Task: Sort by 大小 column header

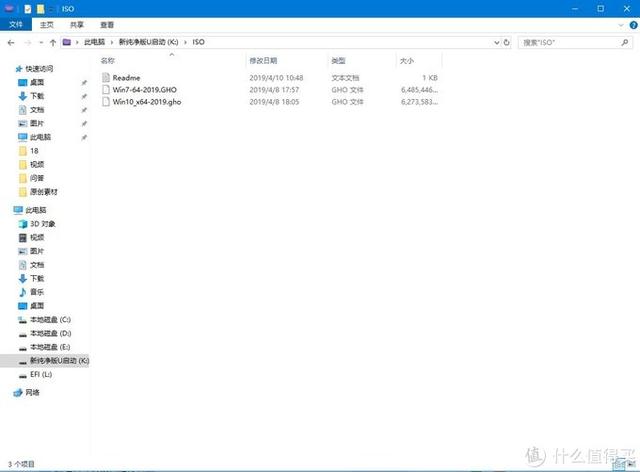Action: pyautogui.click(x=407, y=61)
